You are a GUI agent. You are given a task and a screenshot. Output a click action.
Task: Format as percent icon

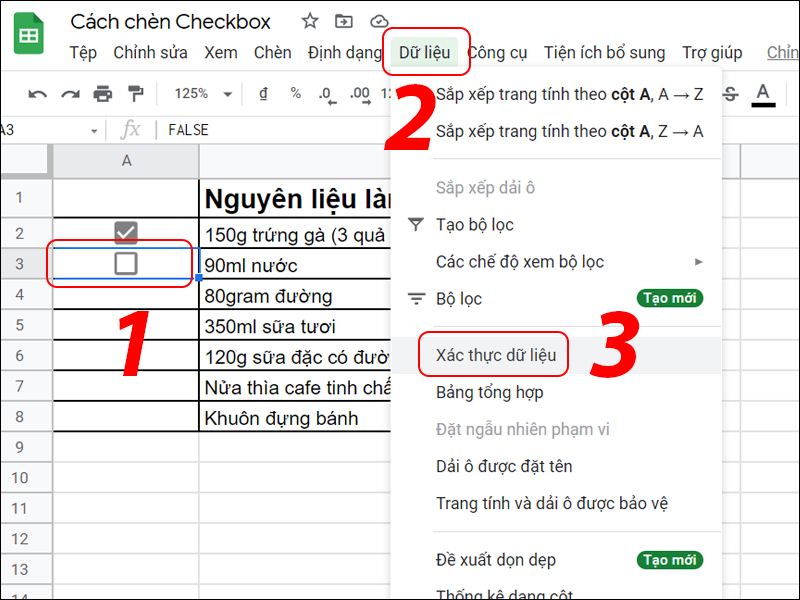tap(295, 93)
